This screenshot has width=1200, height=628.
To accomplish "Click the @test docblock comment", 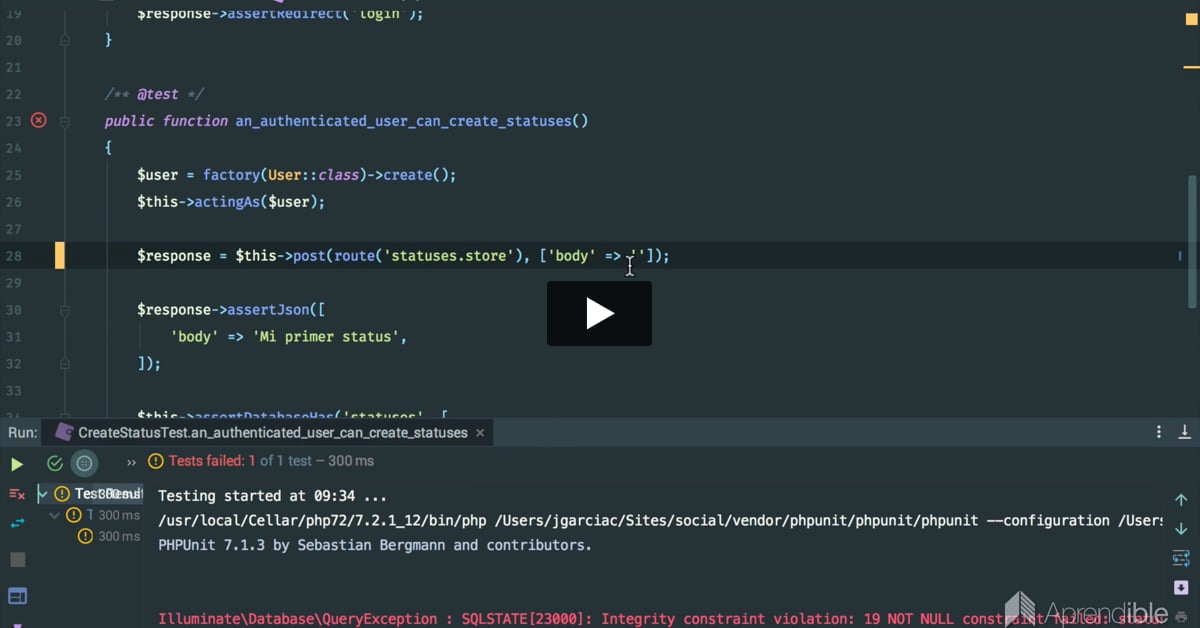I will point(154,94).
